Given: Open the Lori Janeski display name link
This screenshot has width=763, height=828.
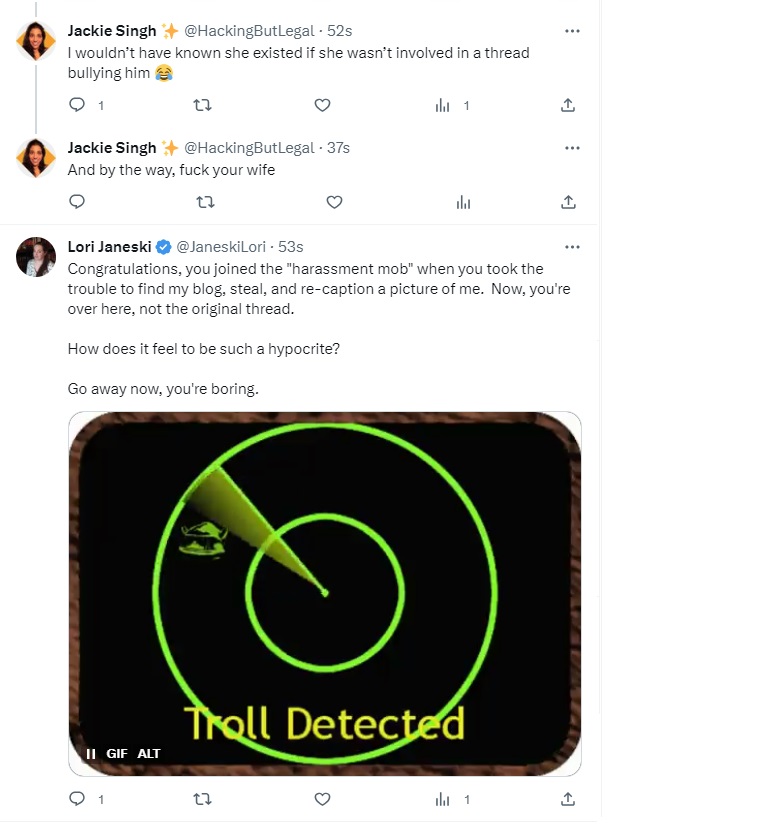Looking at the screenshot, I should point(106,247).
